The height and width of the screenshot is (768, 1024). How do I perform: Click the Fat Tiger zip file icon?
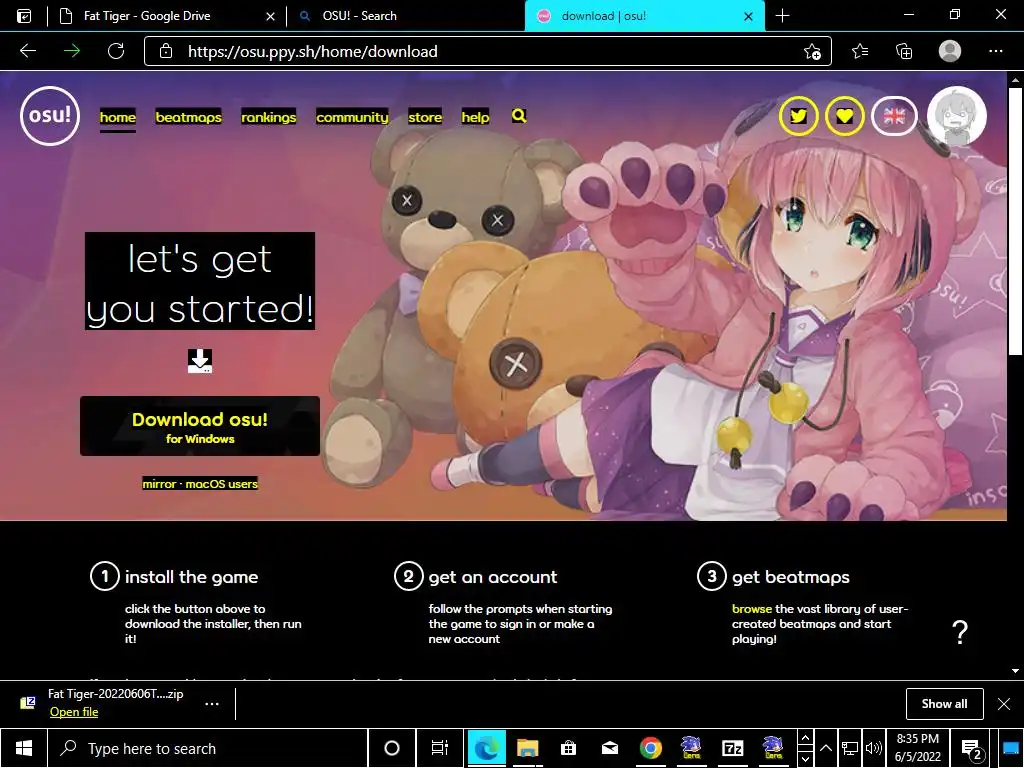(x=28, y=703)
